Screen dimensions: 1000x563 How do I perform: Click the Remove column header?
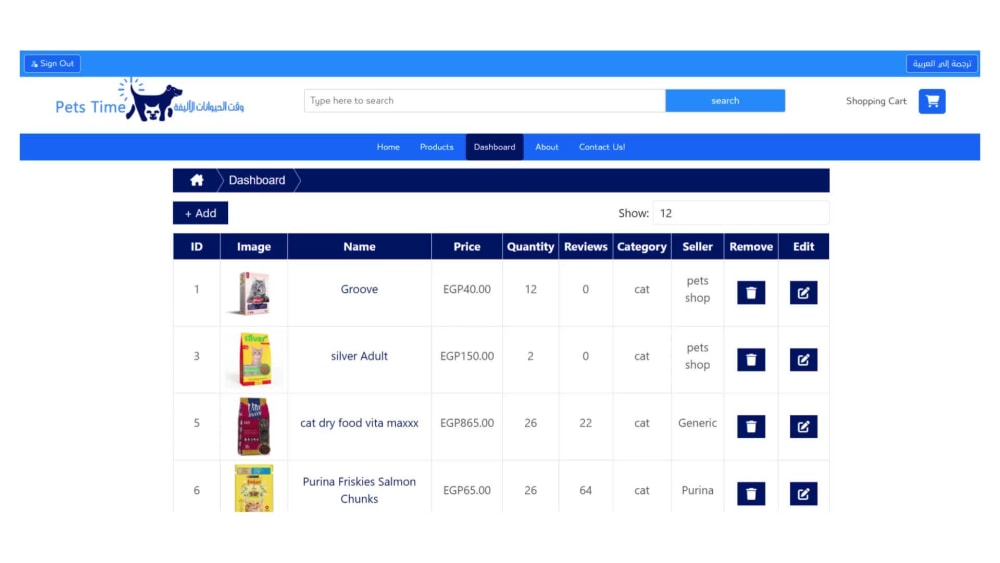751,247
